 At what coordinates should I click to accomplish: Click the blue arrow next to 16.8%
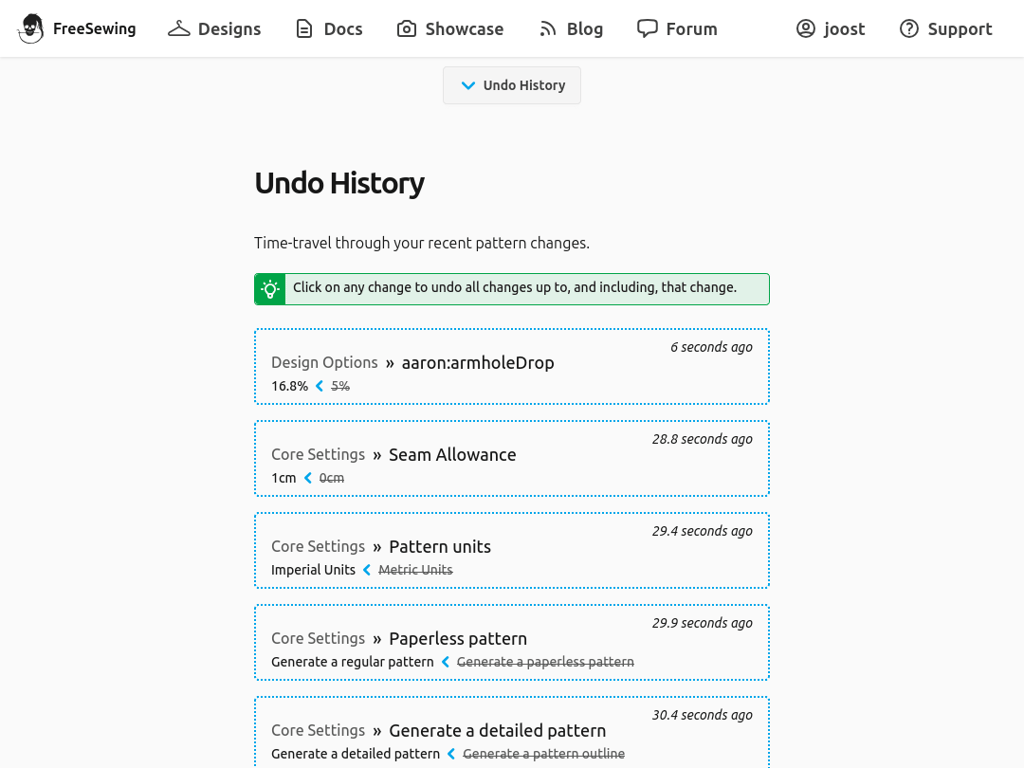point(319,386)
